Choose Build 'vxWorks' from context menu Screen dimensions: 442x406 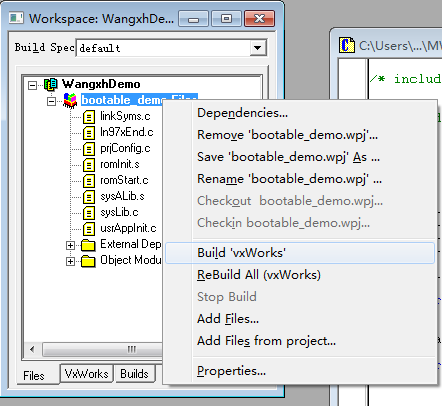300,253
